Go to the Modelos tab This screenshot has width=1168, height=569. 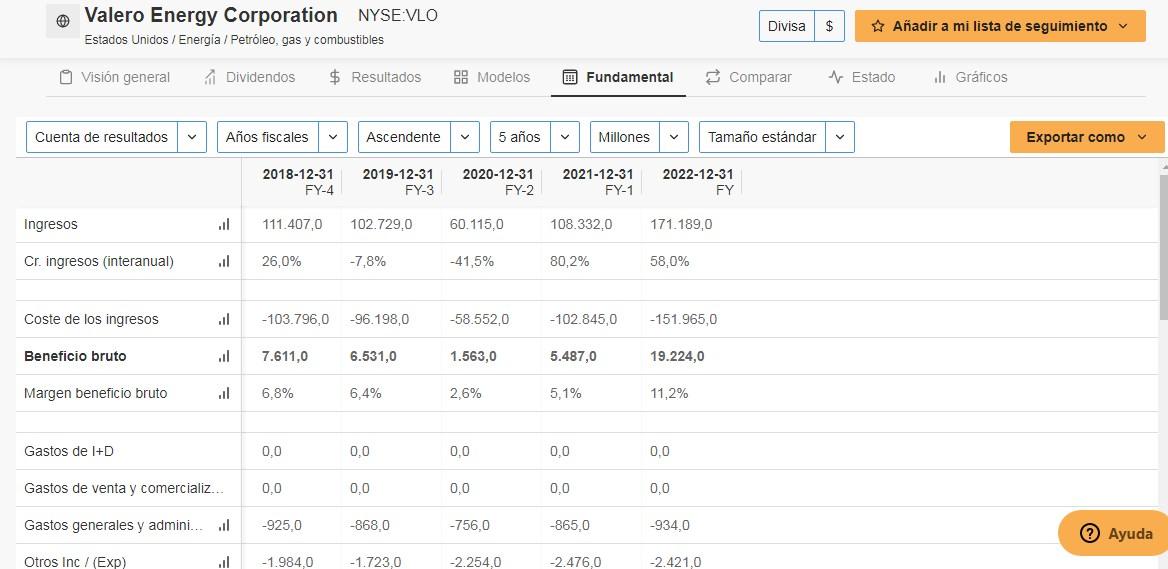[492, 77]
